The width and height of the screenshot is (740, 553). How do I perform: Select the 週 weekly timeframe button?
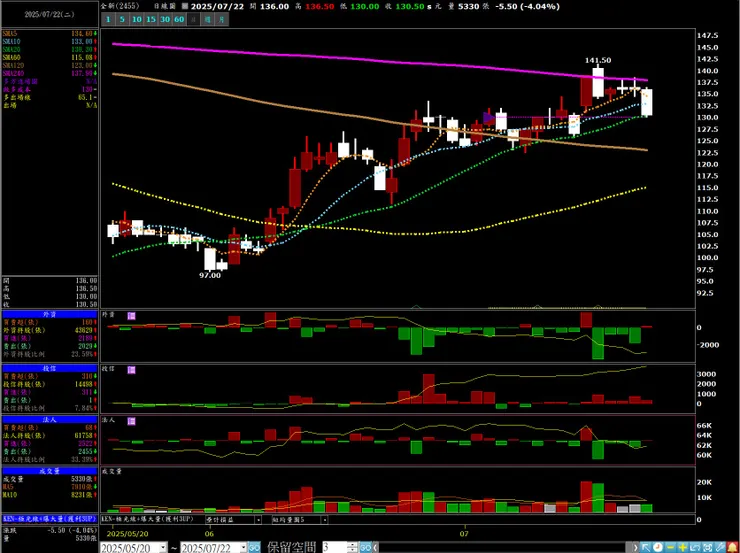pyautogui.click(x=208, y=19)
